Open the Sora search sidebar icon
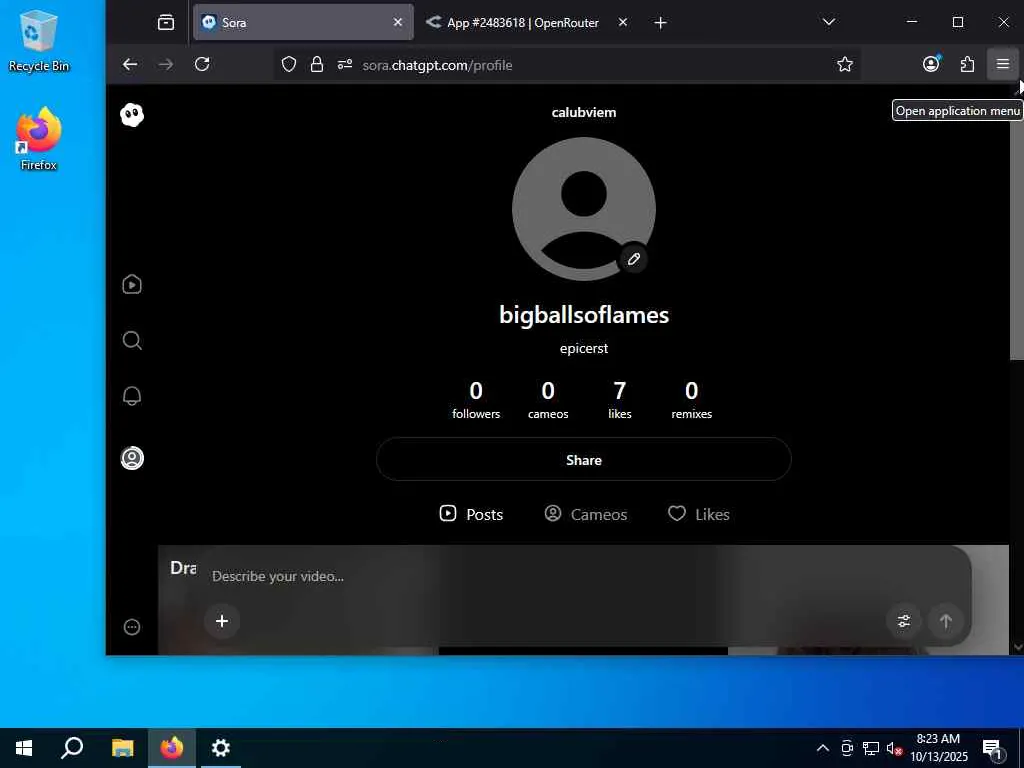 pyautogui.click(x=132, y=340)
